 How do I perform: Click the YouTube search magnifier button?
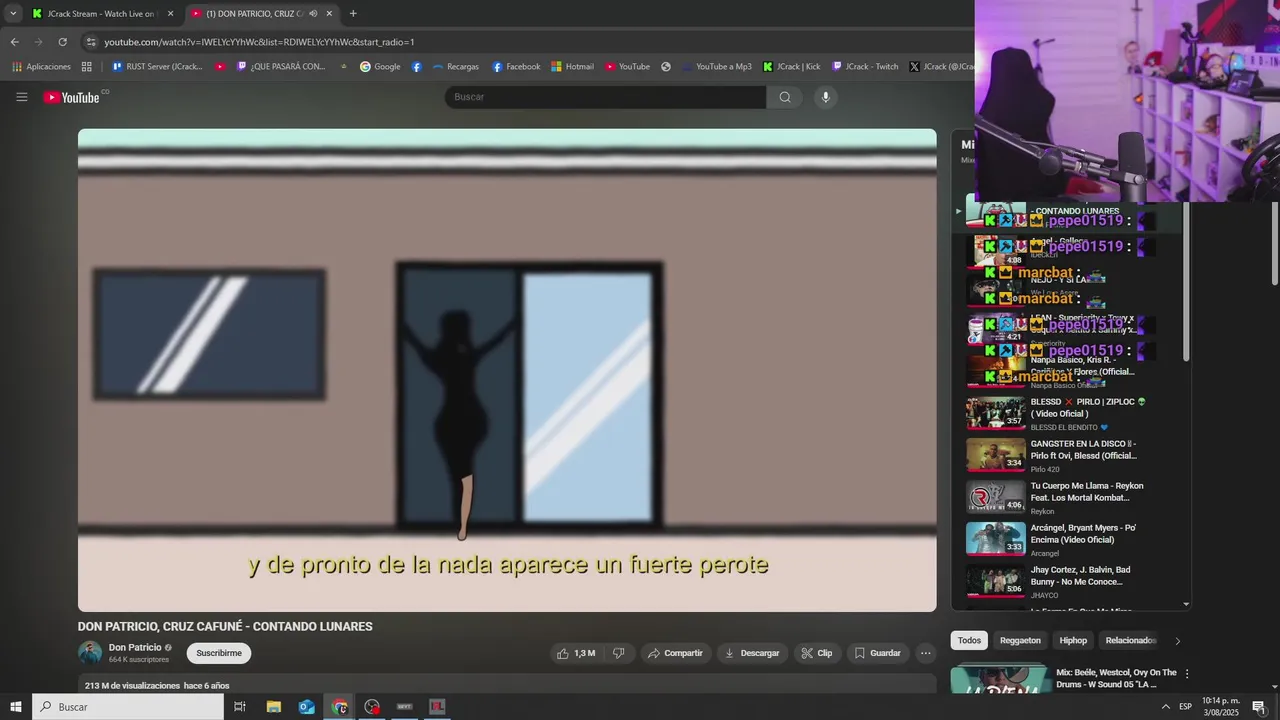784,97
